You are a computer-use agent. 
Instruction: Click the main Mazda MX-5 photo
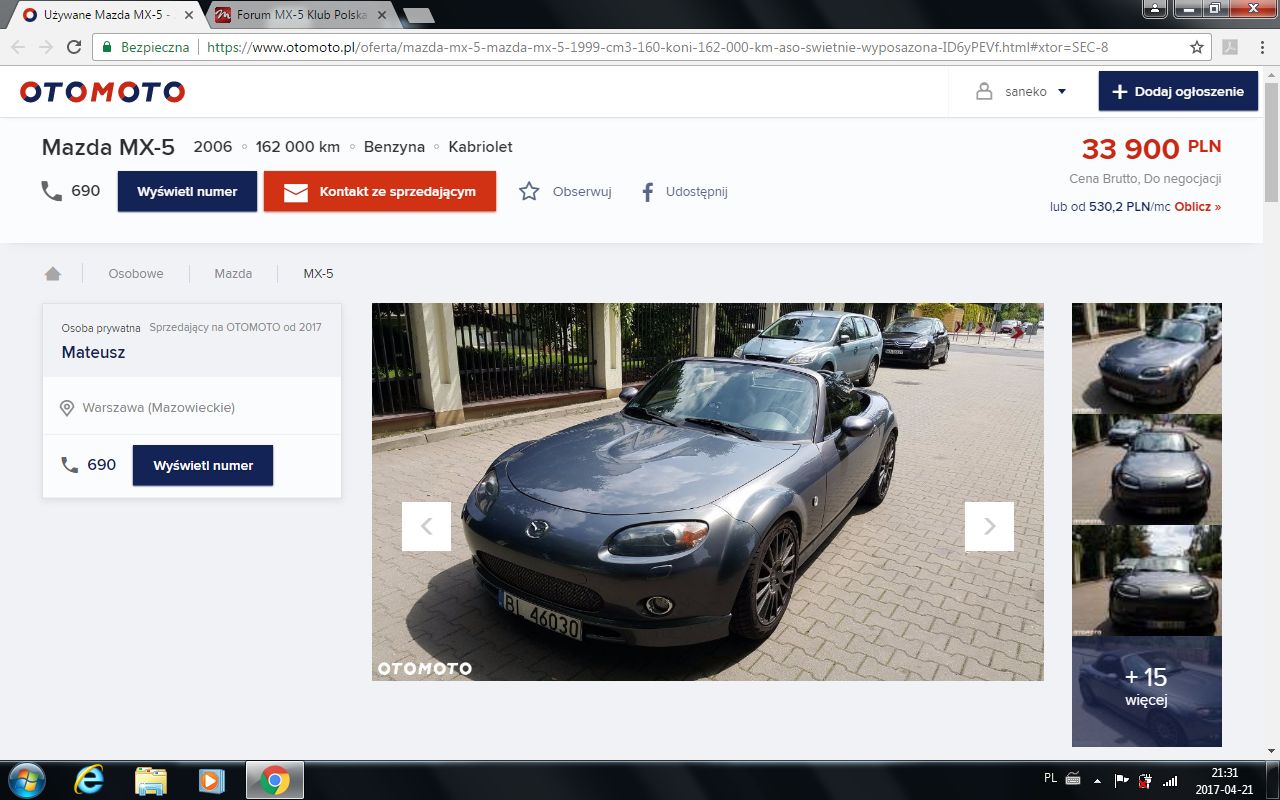(x=708, y=492)
